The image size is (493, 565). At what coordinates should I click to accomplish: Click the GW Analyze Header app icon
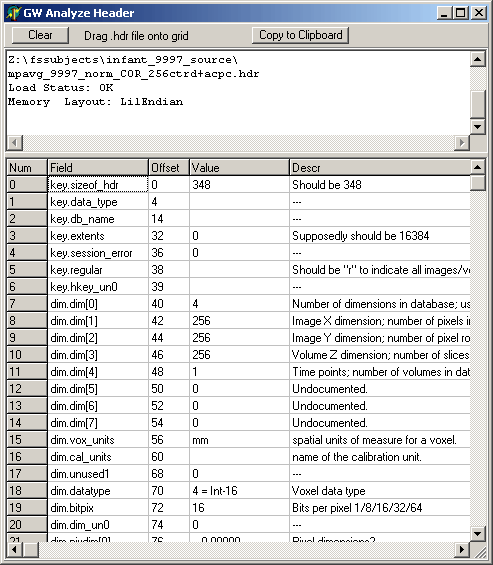click(13, 13)
